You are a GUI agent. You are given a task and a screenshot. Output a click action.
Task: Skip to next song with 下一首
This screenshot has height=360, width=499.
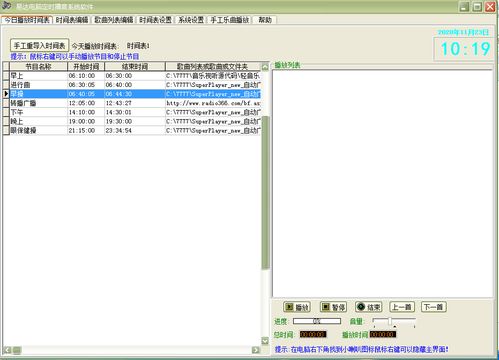point(434,307)
